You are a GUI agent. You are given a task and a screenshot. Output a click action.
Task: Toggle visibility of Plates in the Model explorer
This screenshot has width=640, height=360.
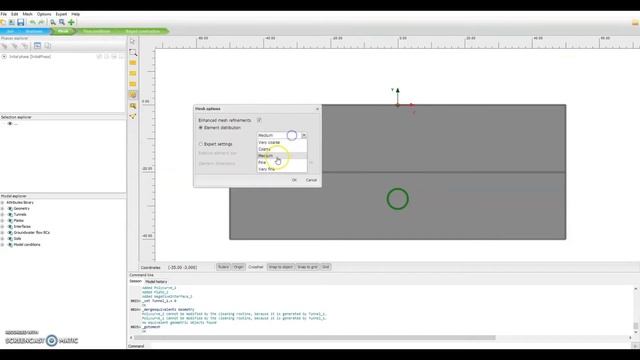pyautogui.click(x=10, y=220)
